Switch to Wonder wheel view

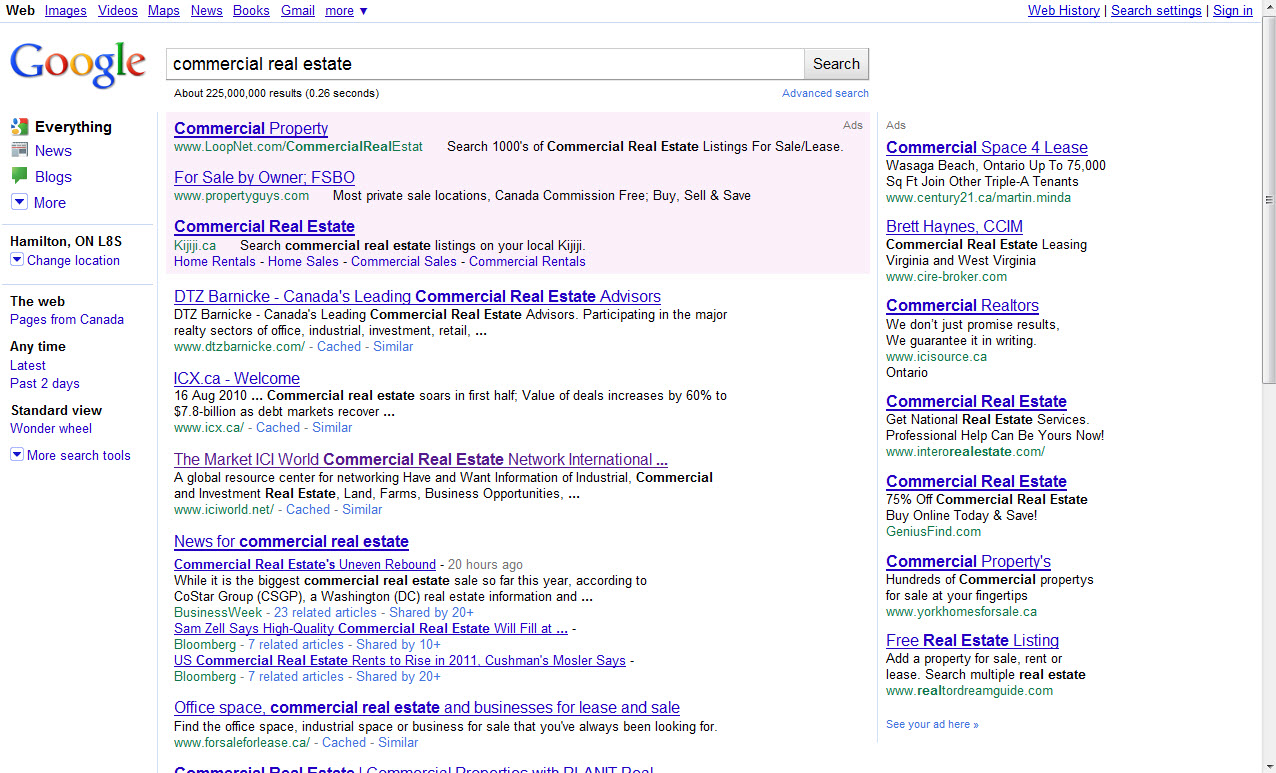[x=51, y=428]
